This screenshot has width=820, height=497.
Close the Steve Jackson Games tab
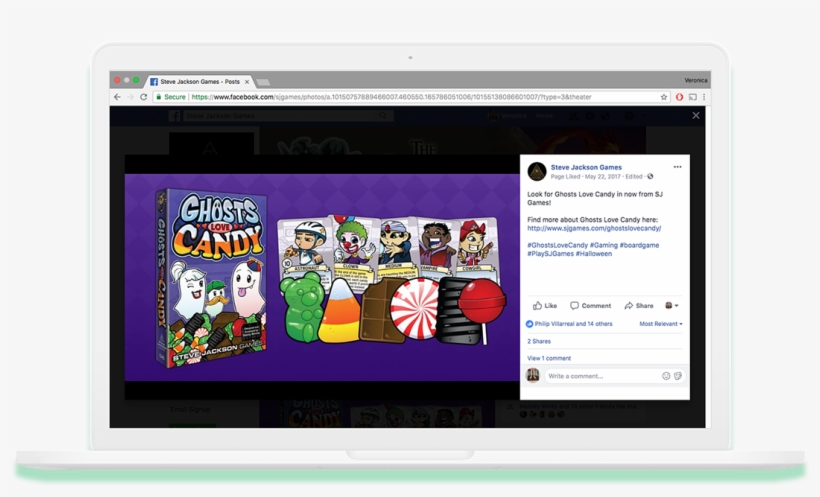click(247, 82)
